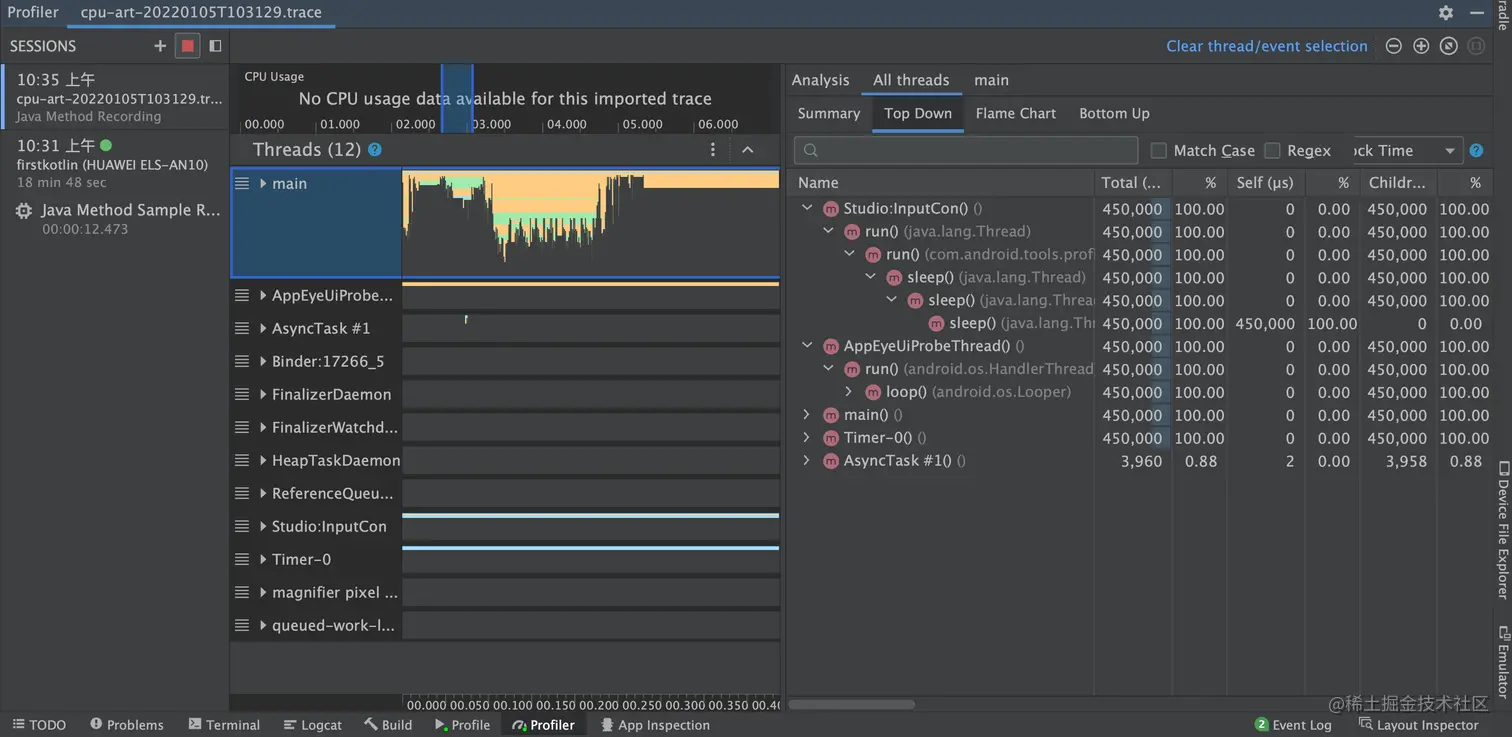This screenshot has height=737, width=1512.
Task: Click the highlighted selection range on CPU timeline
Action: (x=457, y=98)
